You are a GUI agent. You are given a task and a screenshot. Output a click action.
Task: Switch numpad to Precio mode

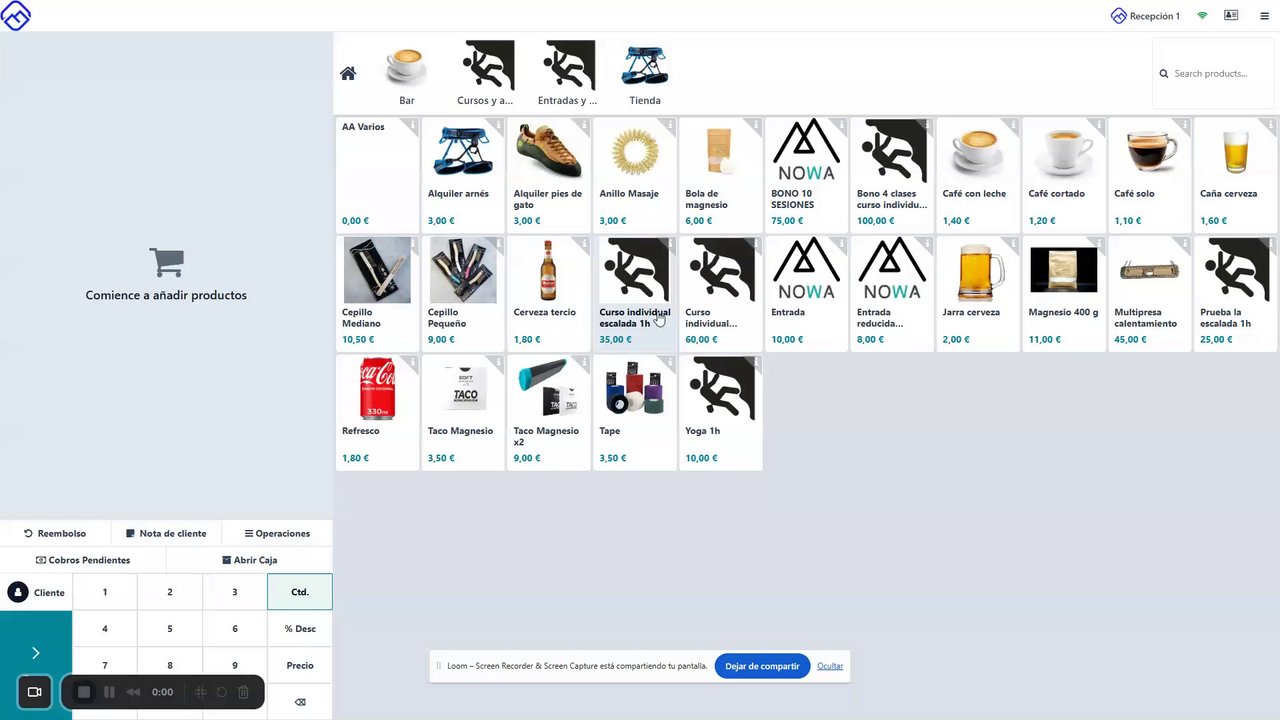pyautogui.click(x=300, y=665)
